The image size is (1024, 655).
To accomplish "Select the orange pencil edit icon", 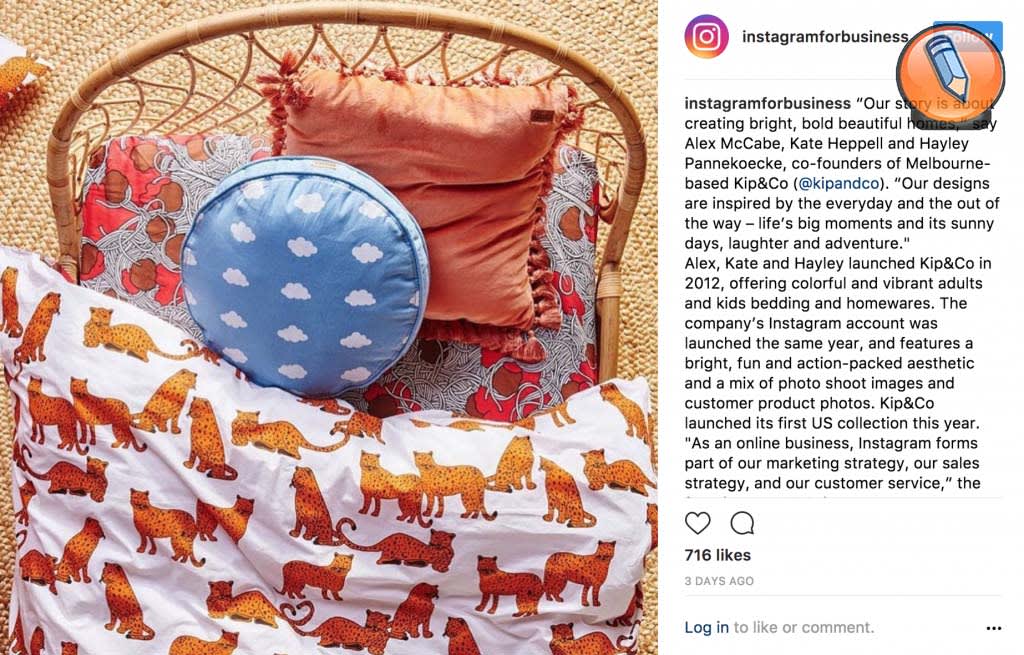I will [x=950, y=71].
